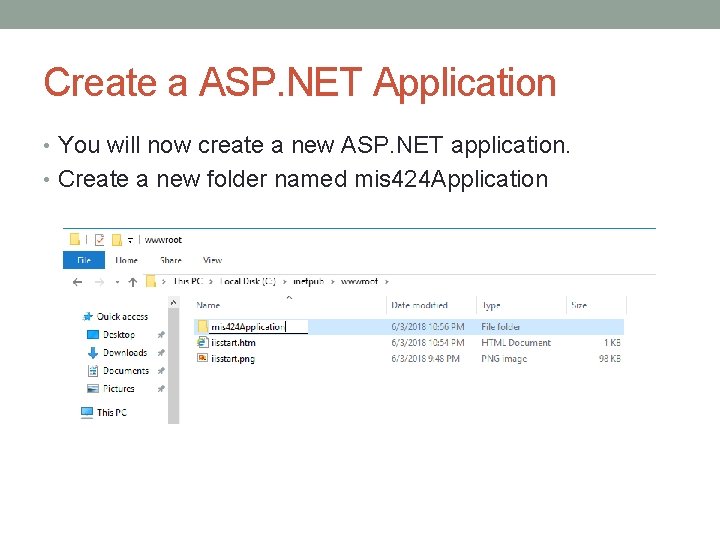
Task: Click the navigation pane scroll up arrow
Action: click(x=173, y=303)
